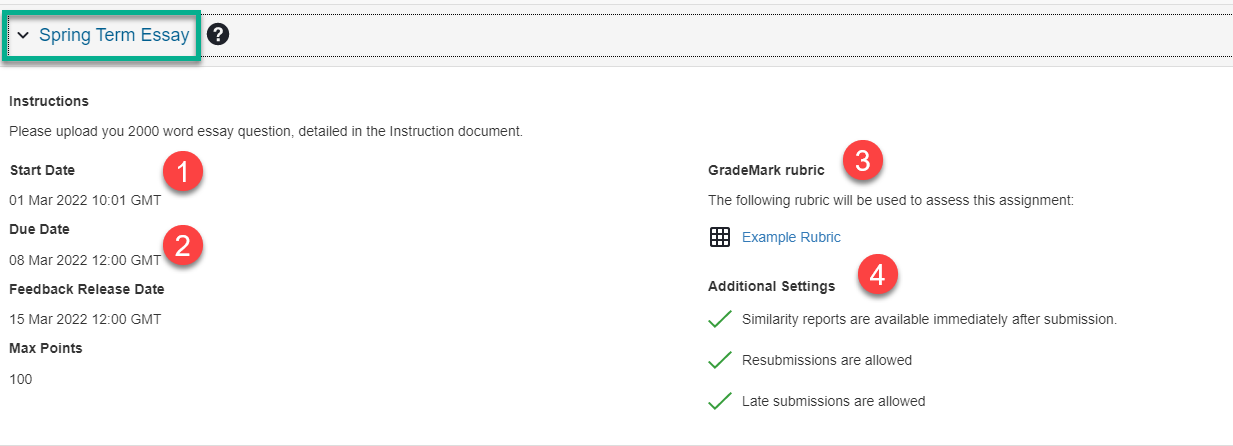Click the GradeMark rubric heading
Image resolution: width=1233 pixels, height=446 pixels.
pyautogui.click(x=766, y=171)
